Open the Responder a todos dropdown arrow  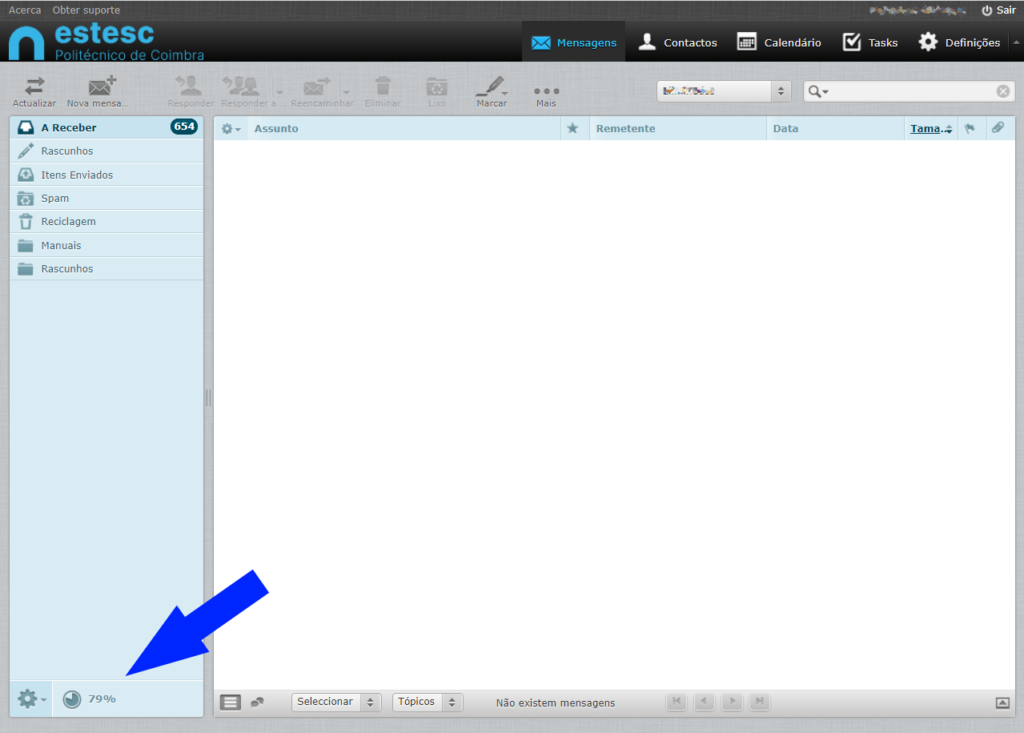(x=280, y=92)
